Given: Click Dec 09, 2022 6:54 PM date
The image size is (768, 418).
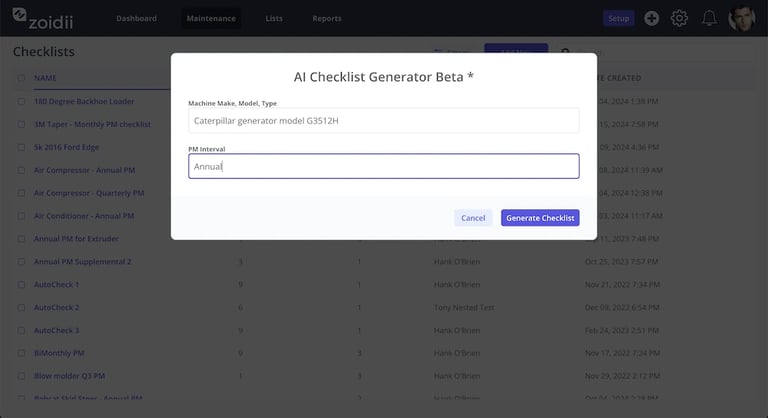Looking at the screenshot, I should (622, 307).
